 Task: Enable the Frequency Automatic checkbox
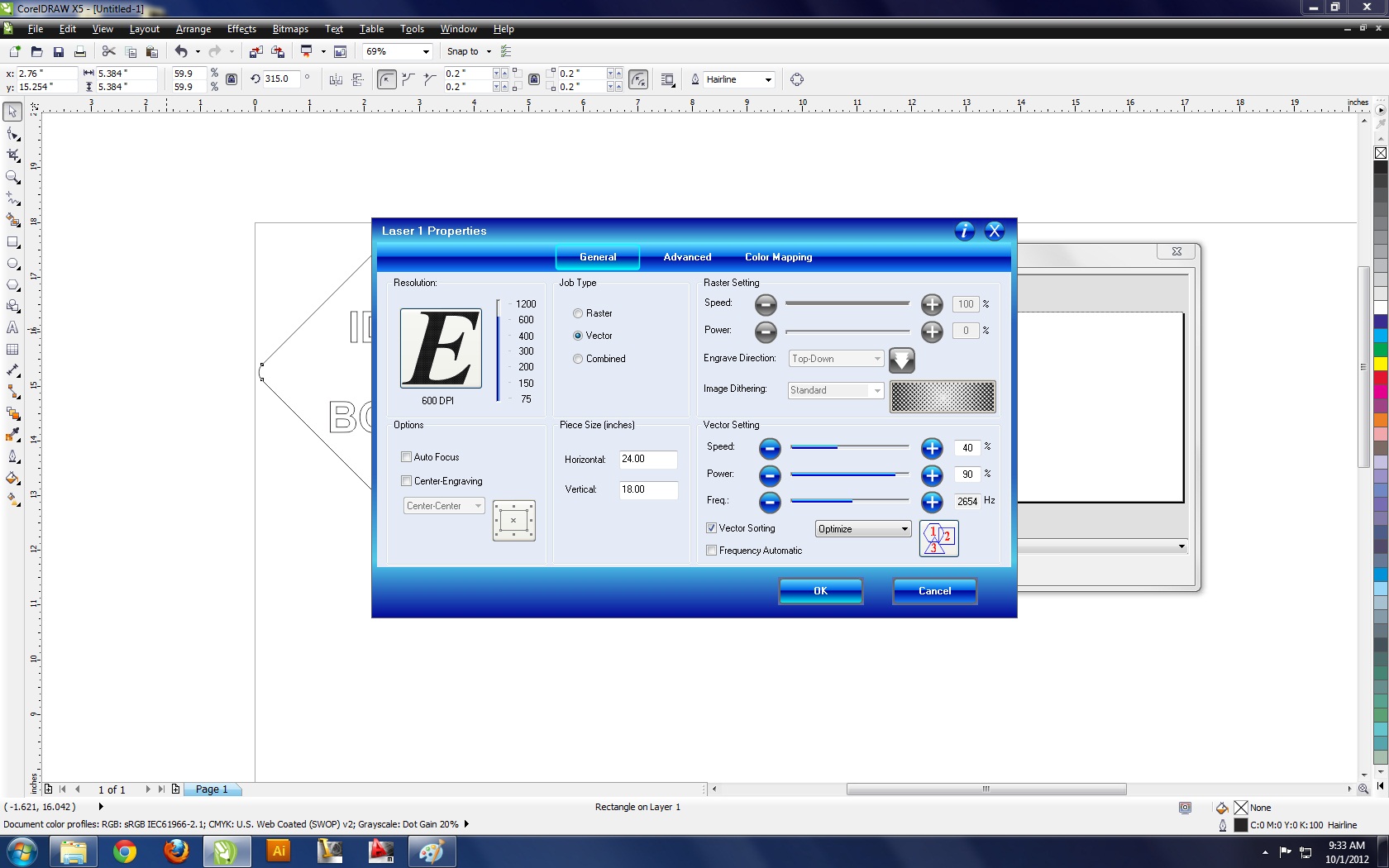pyautogui.click(x=711, y=551)
